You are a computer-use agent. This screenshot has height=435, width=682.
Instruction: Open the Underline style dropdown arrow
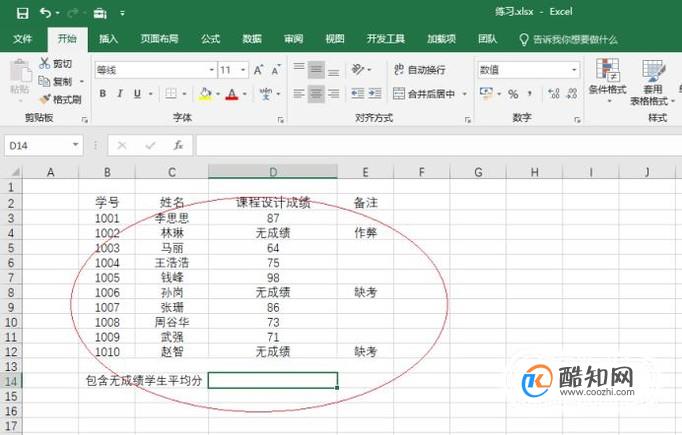(150, 94)
